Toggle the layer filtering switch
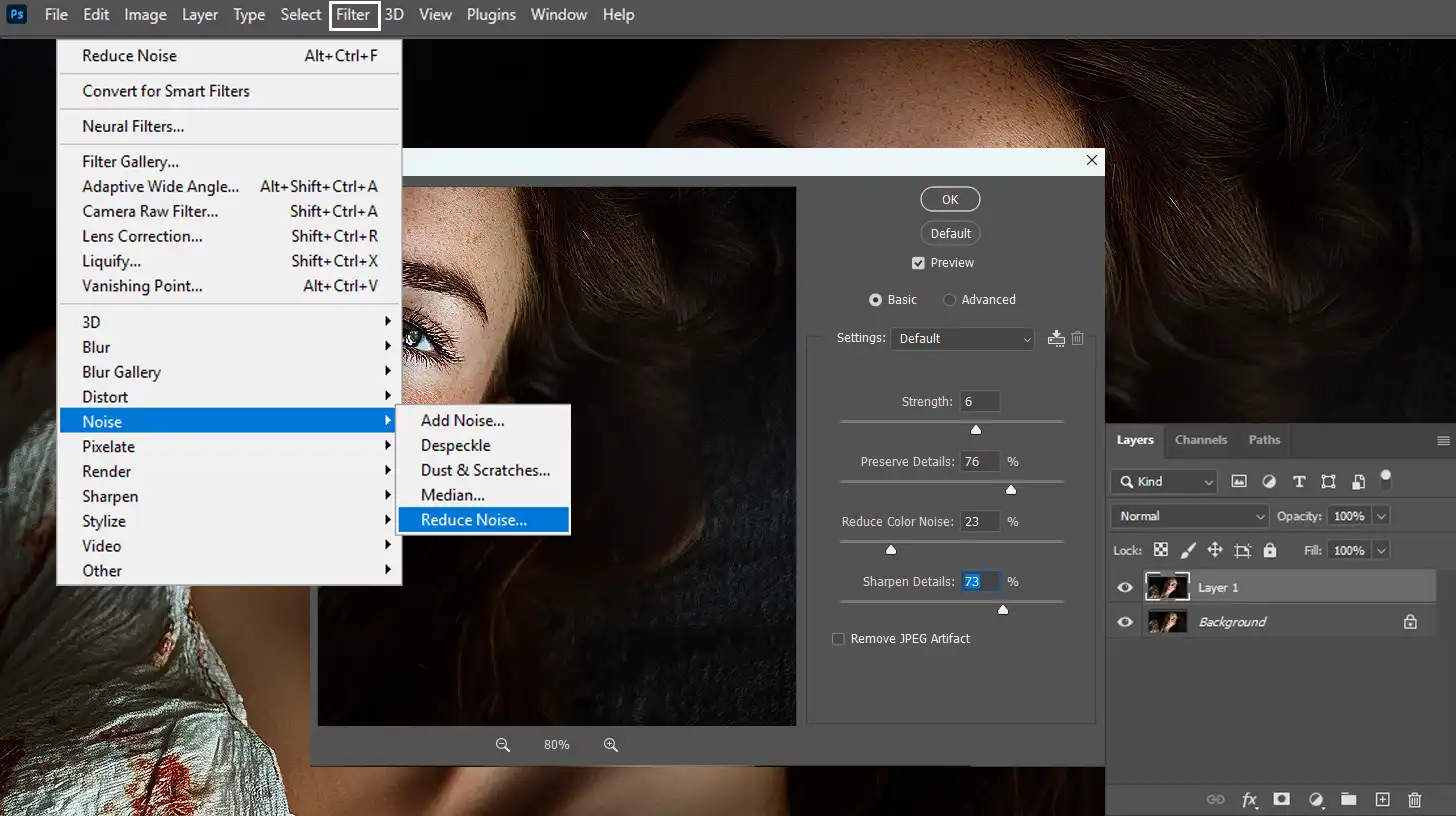1456x816 pixels. [x=1385, y=479]
